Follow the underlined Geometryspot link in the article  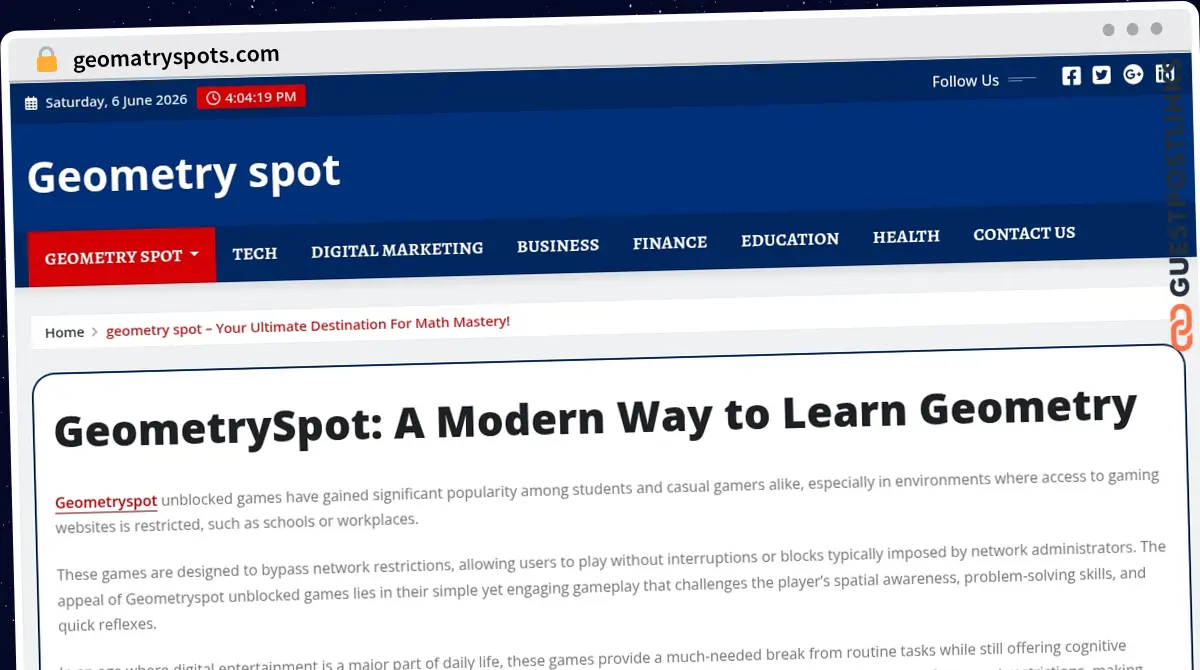pyautogui.click(x=106, y=501)
